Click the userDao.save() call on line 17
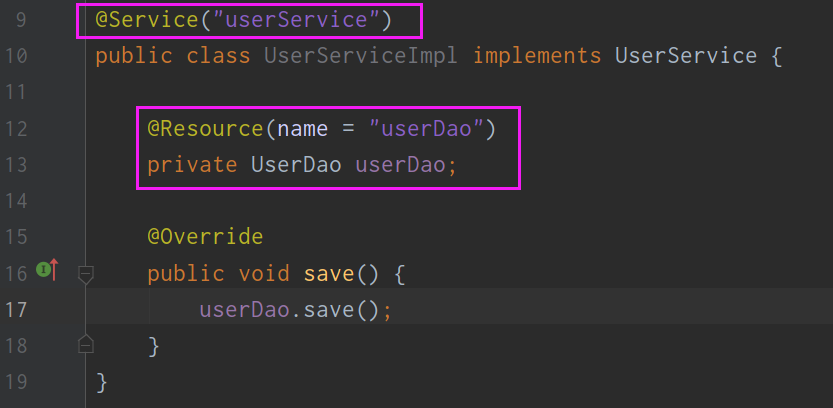This screenshot has height=408, width=833. tap(290, 310)
